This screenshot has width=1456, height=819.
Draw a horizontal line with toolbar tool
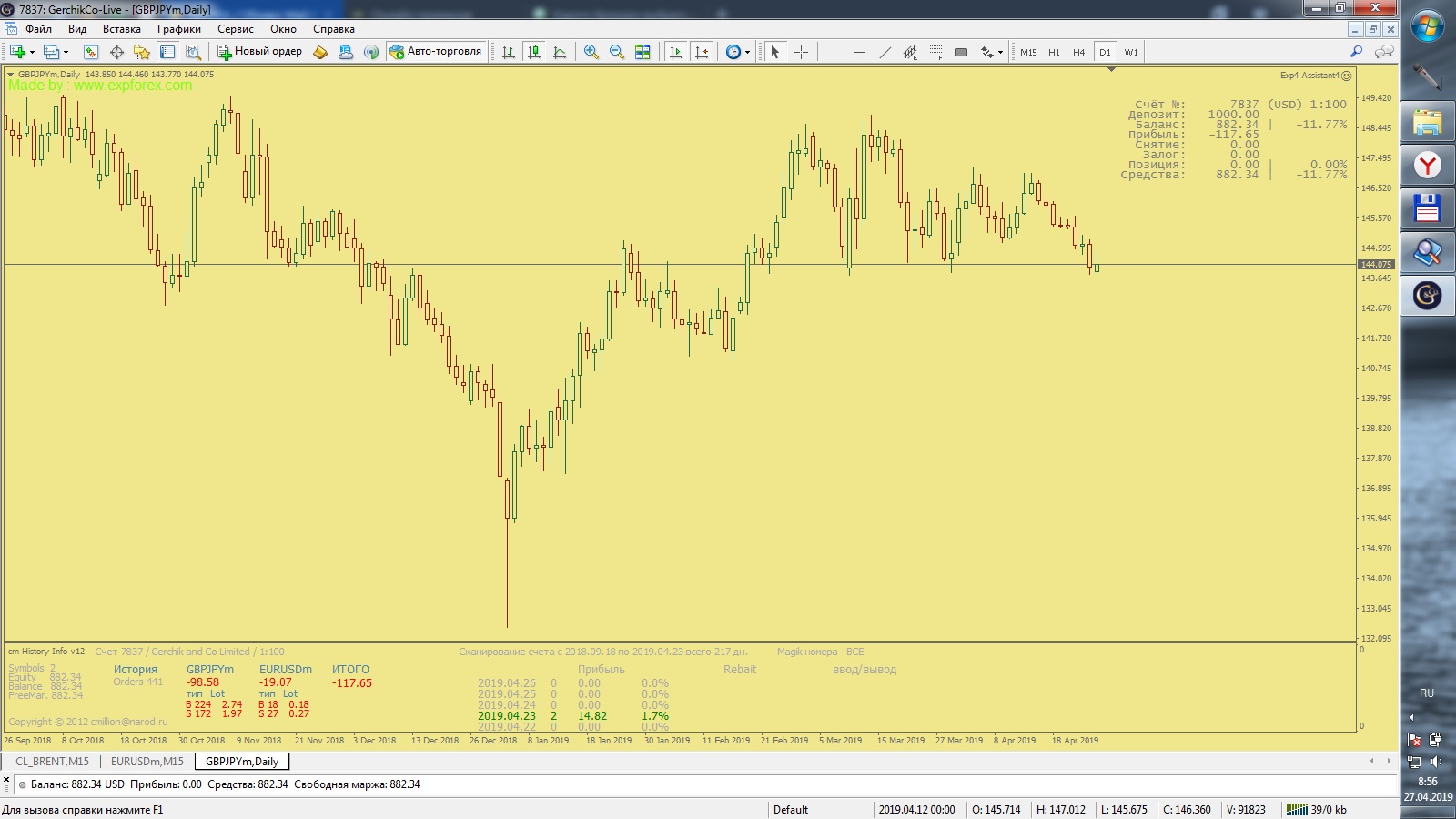tap(859, 52)
